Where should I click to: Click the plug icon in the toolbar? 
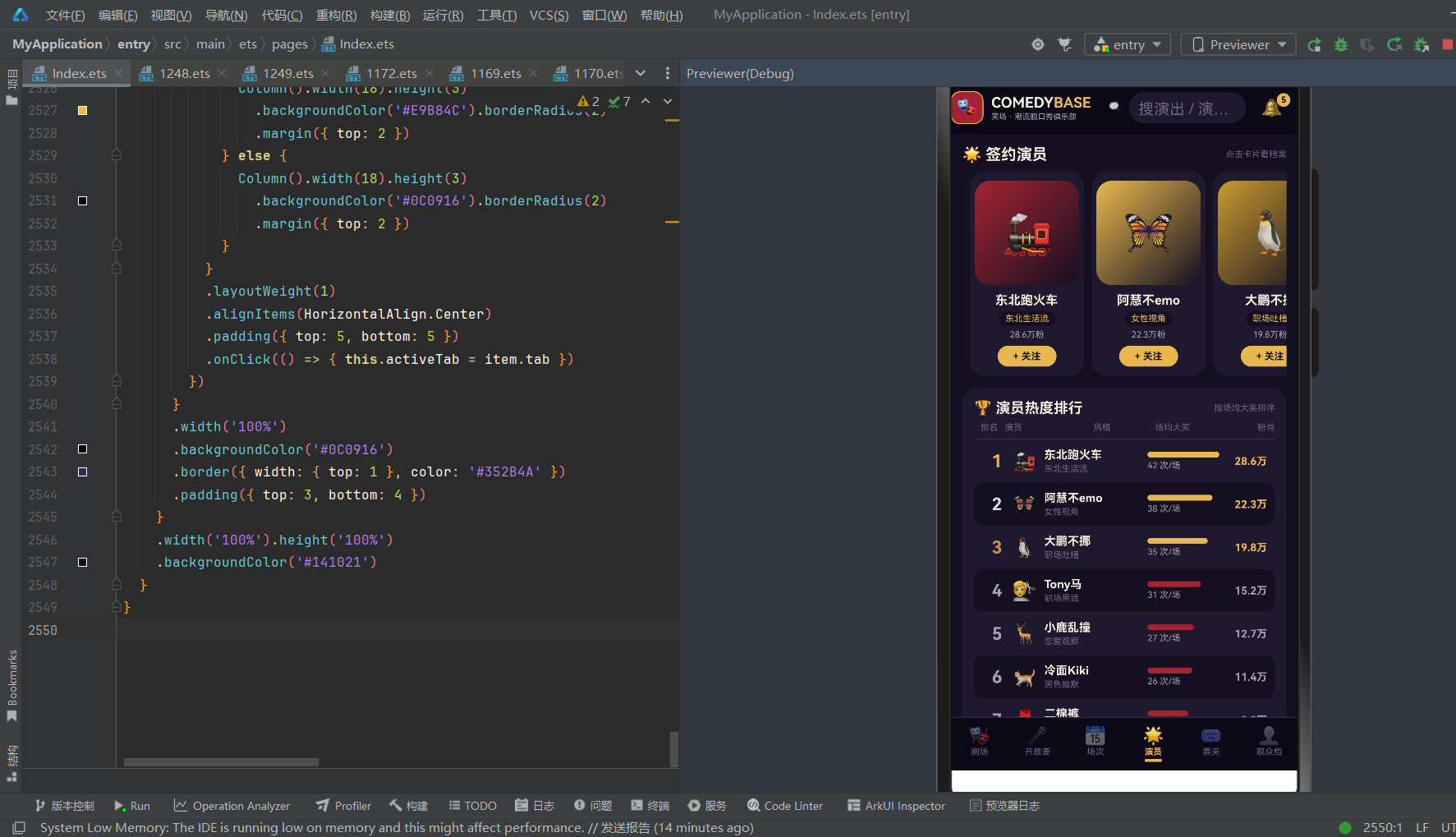coord(1065,44)
